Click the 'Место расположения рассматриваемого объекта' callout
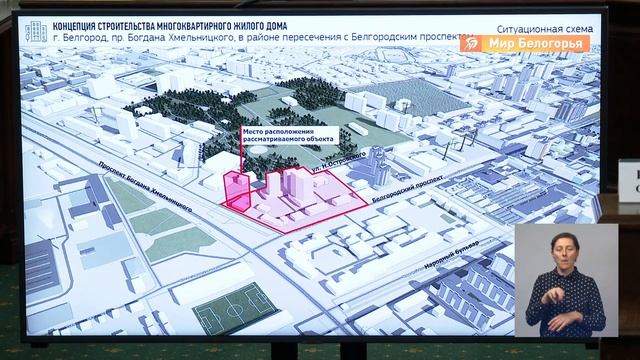640x360 pixels. point(290,136)
